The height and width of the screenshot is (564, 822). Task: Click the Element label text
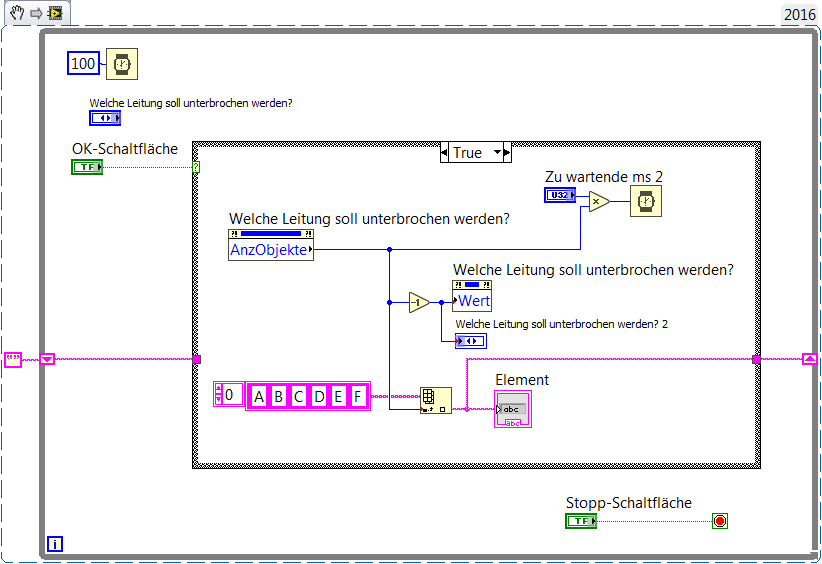(x=522, y=380)
